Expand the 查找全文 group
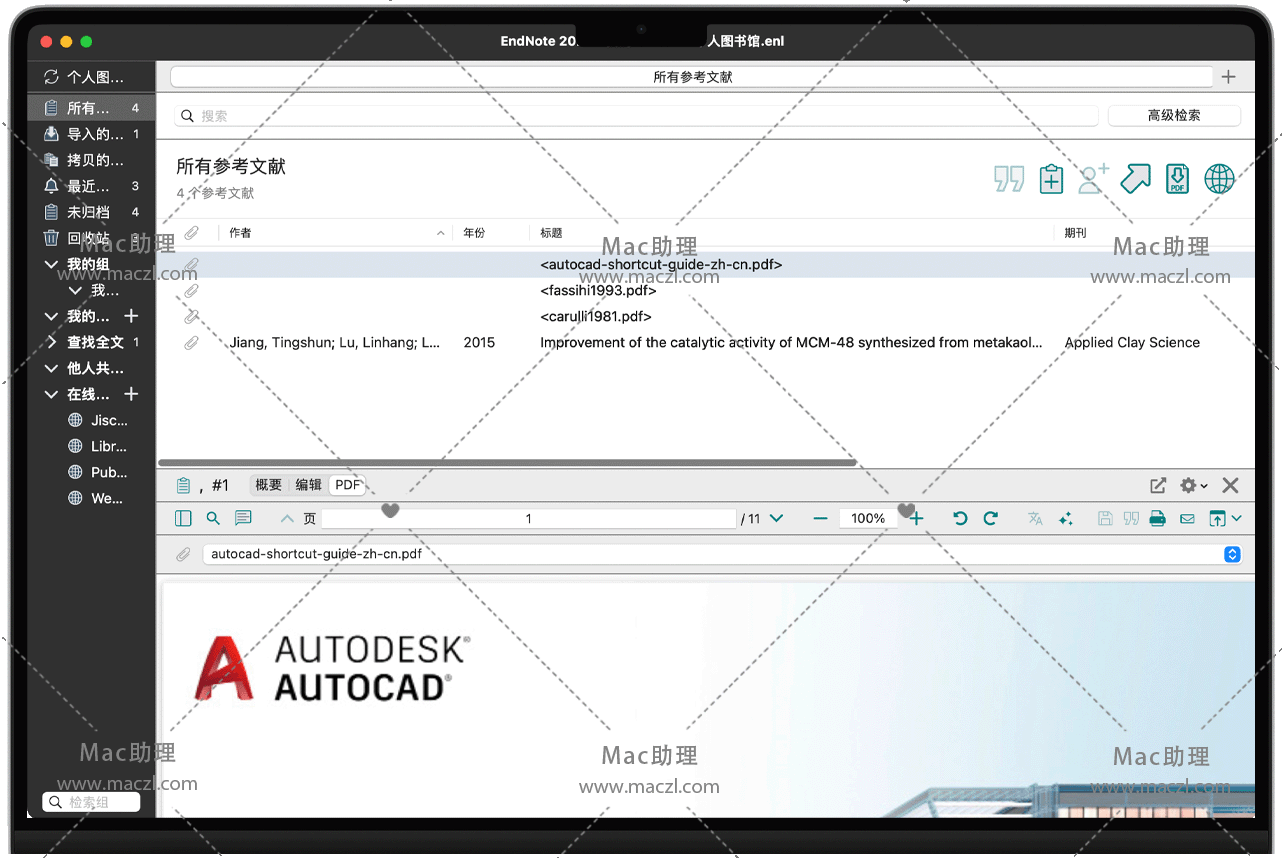 click(x=52, y=342)
